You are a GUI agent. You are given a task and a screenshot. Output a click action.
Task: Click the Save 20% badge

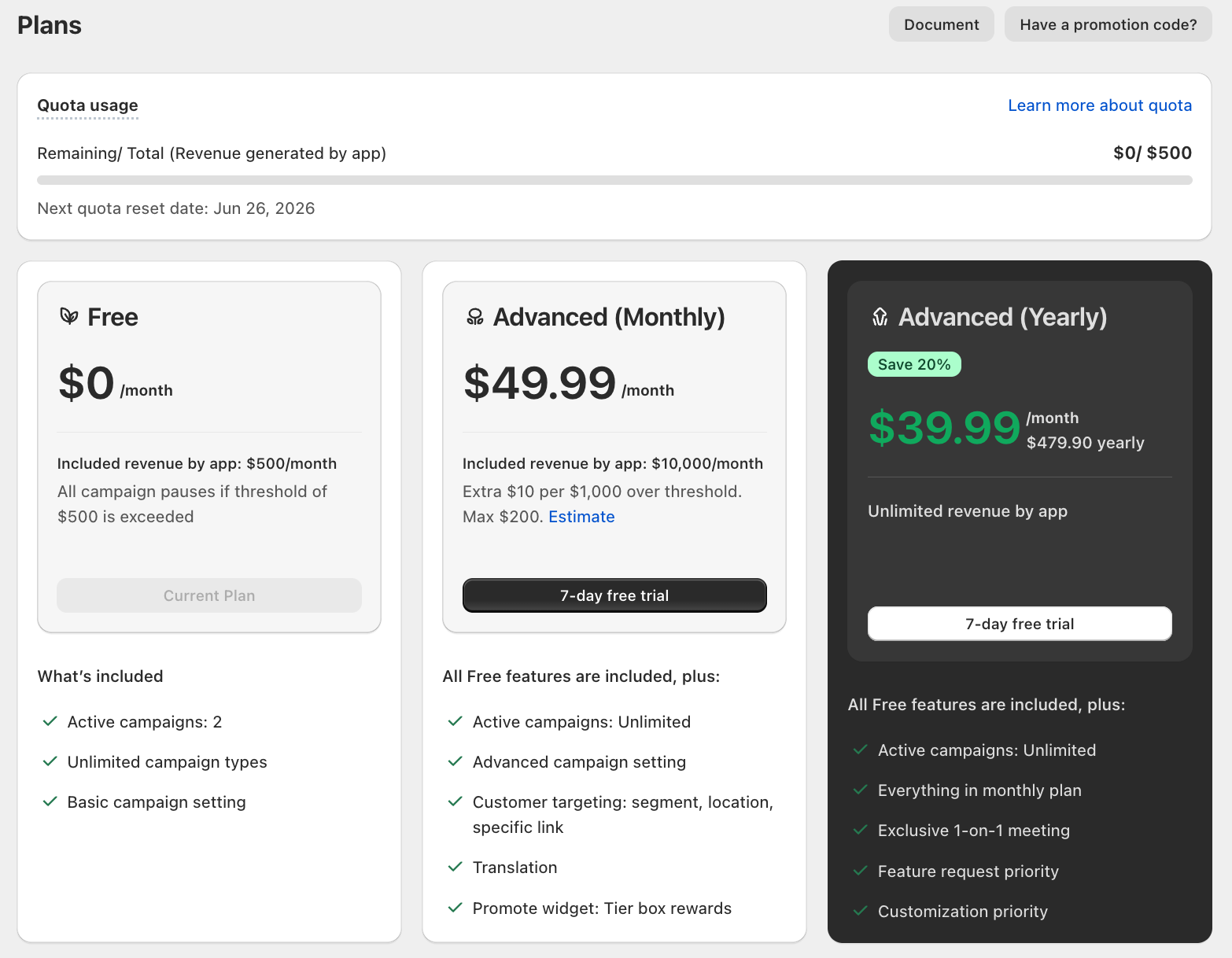pos(914,364)
